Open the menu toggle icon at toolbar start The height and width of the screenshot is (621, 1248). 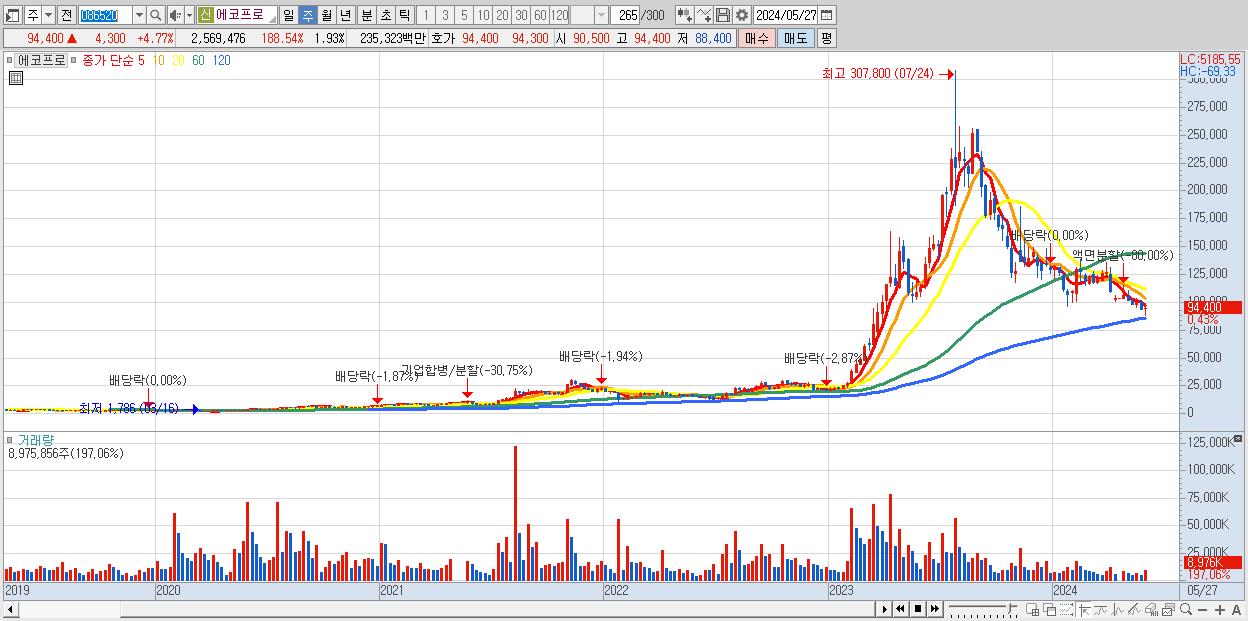(13, 16)
